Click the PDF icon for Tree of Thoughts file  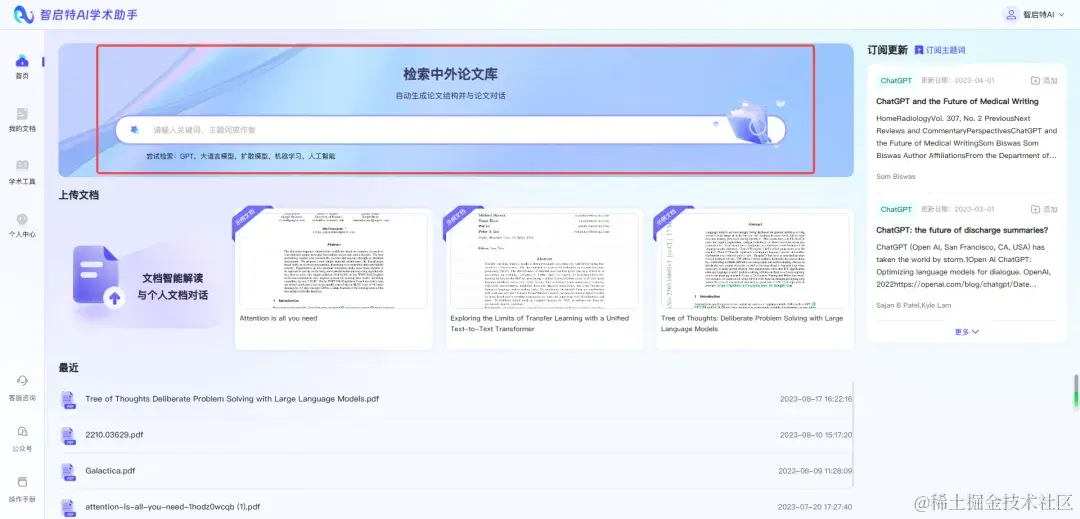click(68, 399)
